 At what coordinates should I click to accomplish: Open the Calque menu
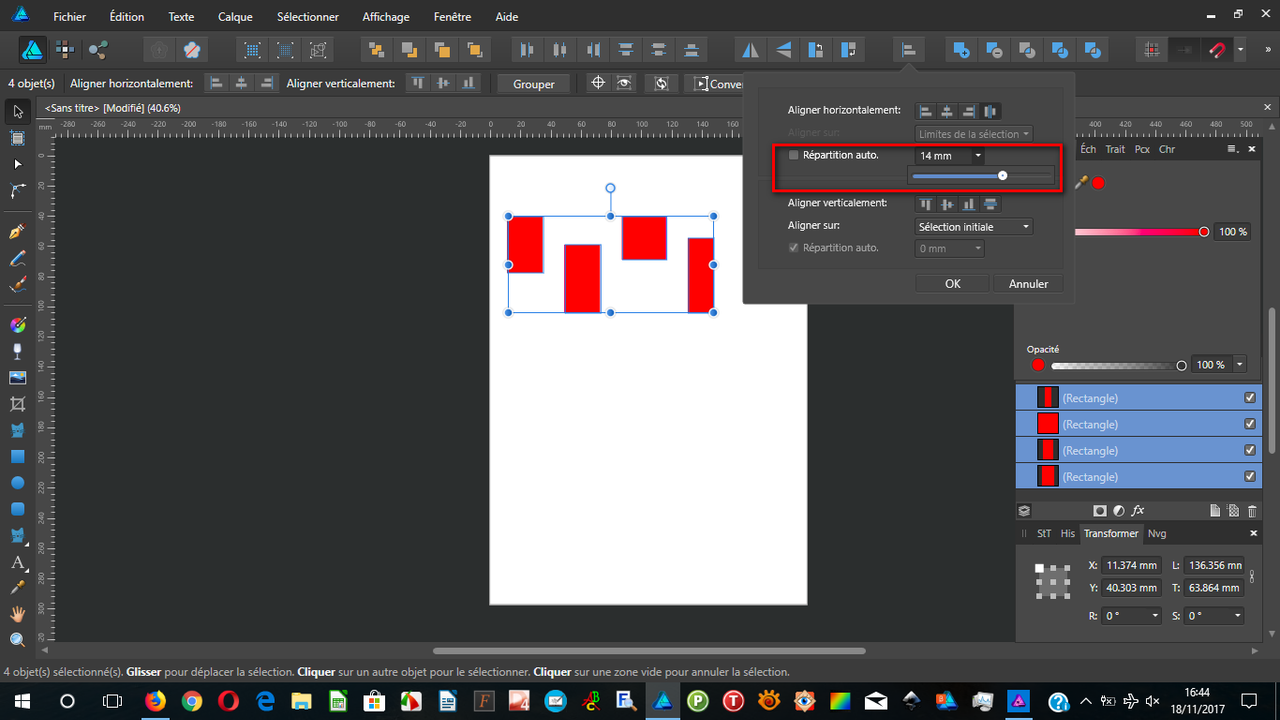(x=235, y=17)
